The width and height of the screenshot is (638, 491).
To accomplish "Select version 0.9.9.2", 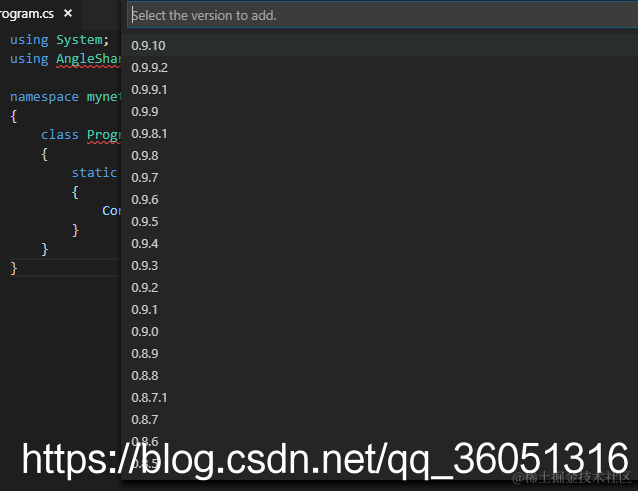I will 380,68.
